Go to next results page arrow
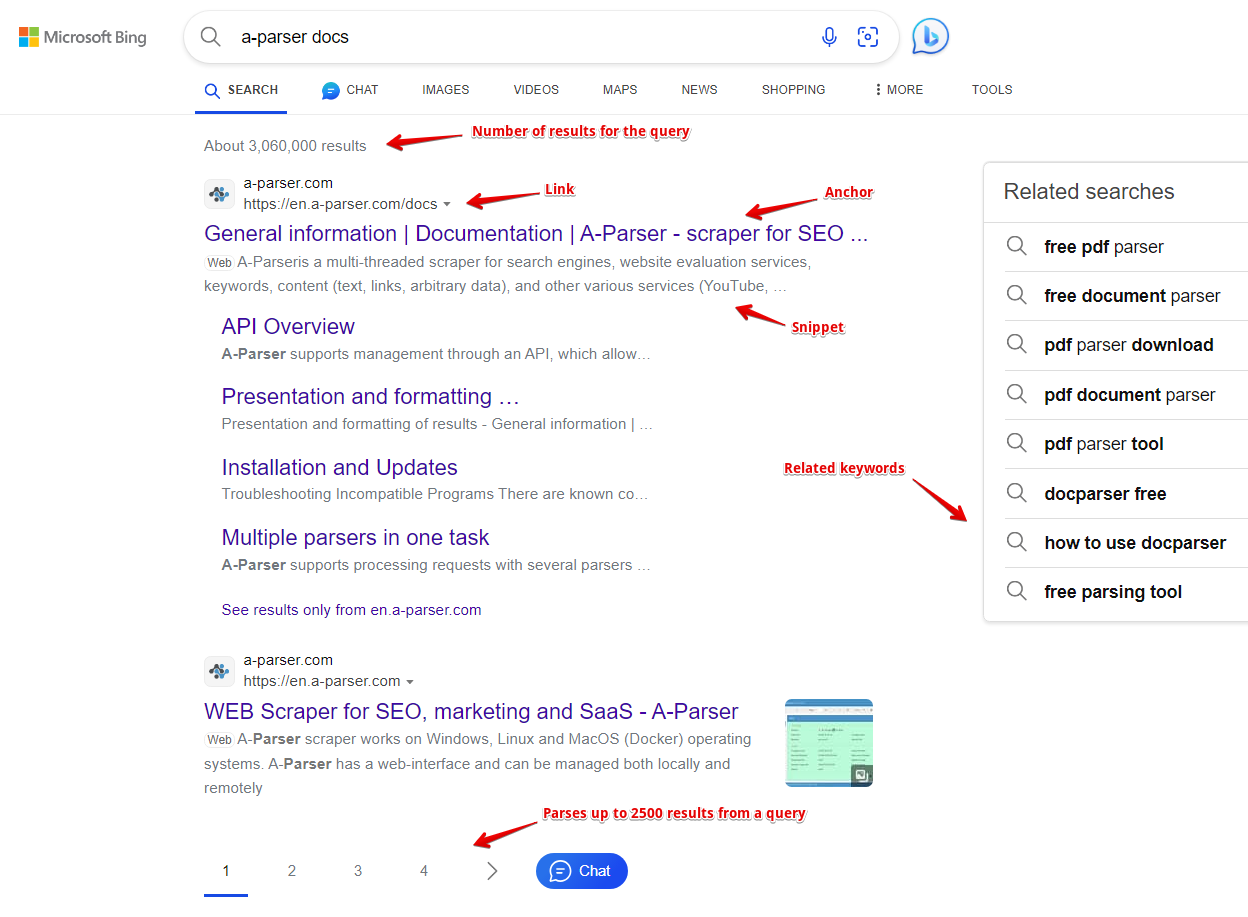This screenshot has height=917, width=1248. pyautogui.click(x=492, y=871)
